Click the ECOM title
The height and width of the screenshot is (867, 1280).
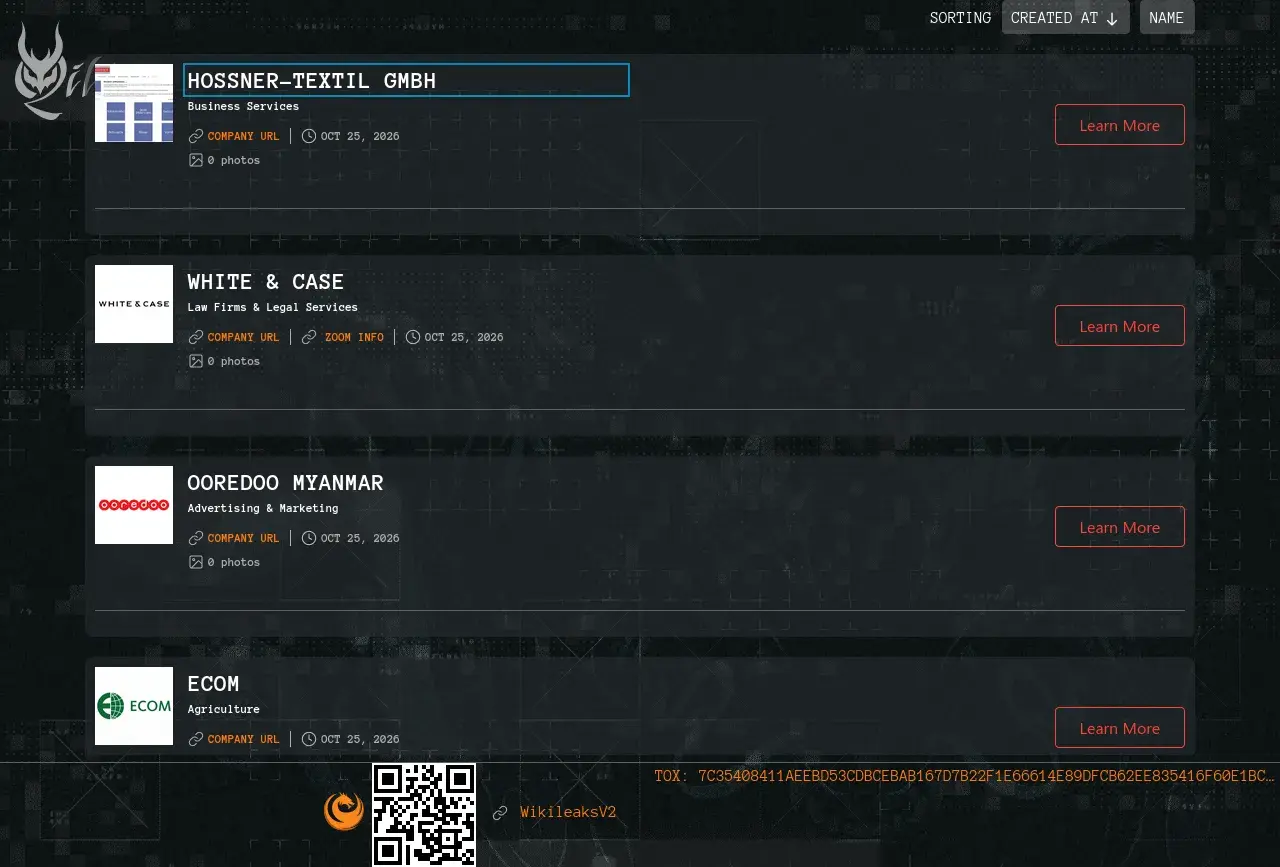point(214,684)
